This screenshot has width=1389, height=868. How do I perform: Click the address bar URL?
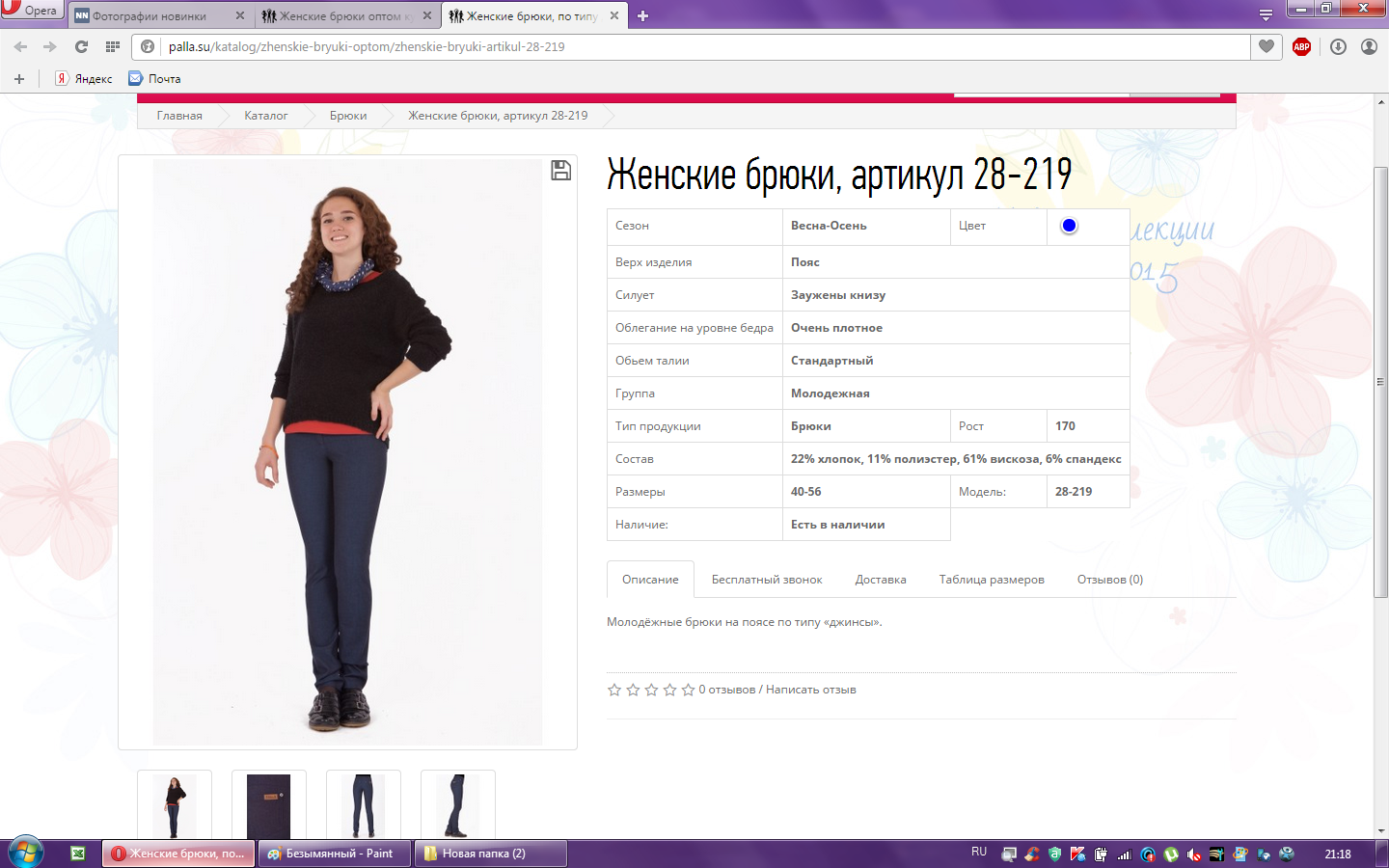pyautogui.click(x=367, y=46)
